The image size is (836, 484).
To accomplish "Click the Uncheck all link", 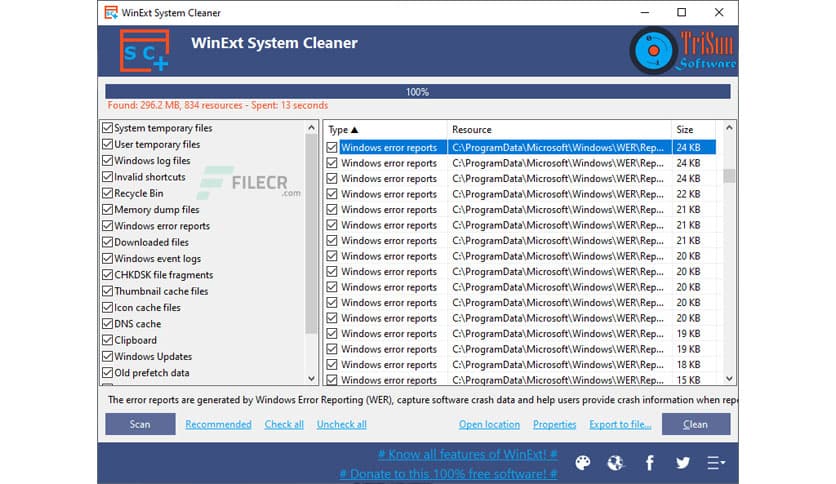I will click(342, 424).
